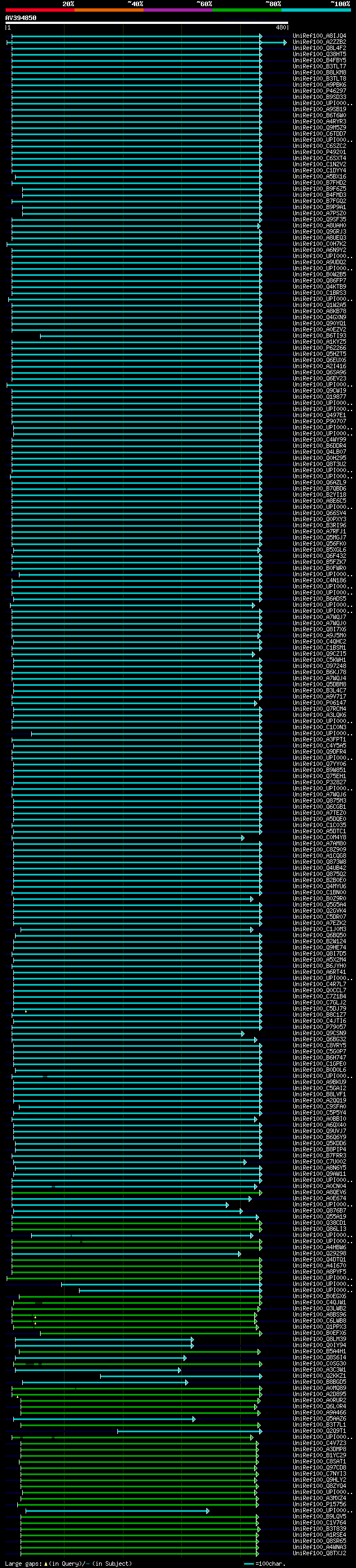Select hit label UniRef100_P06147
The image size is (356, 1568).
click(x=319, y=703)
